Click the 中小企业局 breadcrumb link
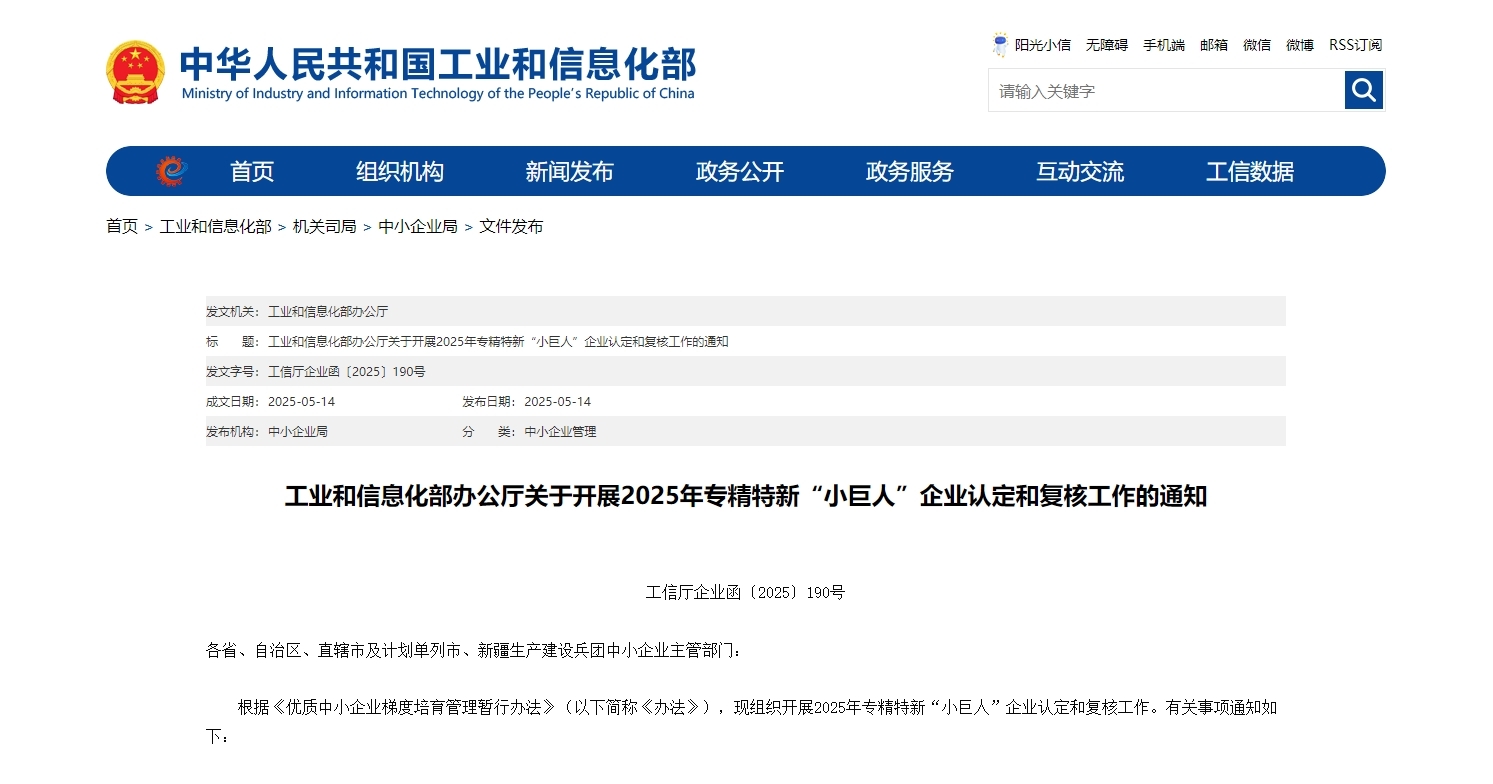The height and width of the screenshot is (784, 1493). click(419, 226)
